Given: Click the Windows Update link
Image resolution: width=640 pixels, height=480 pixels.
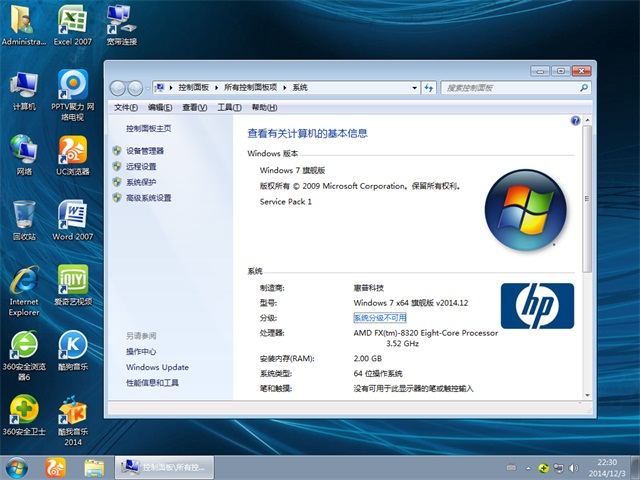Looking at the screenshot, I should coord(157,368).
